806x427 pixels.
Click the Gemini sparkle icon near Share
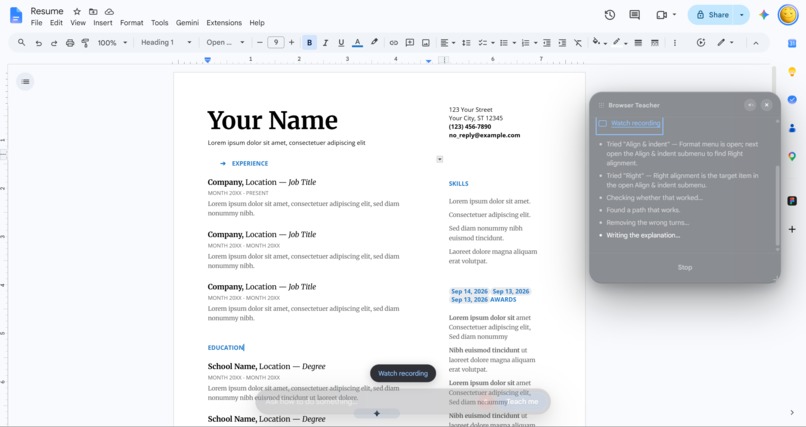pyautogui.click(x=764, y=15)
